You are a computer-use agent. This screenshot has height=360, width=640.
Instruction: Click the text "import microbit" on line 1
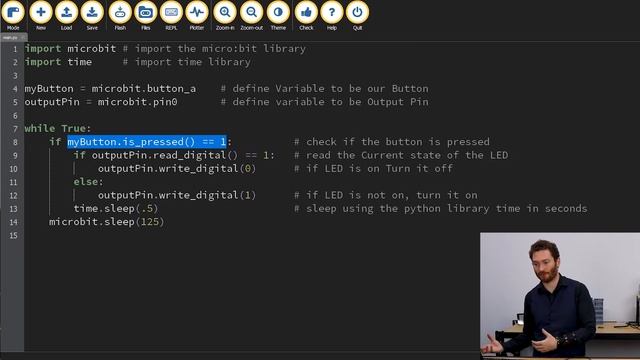(70, 49)
